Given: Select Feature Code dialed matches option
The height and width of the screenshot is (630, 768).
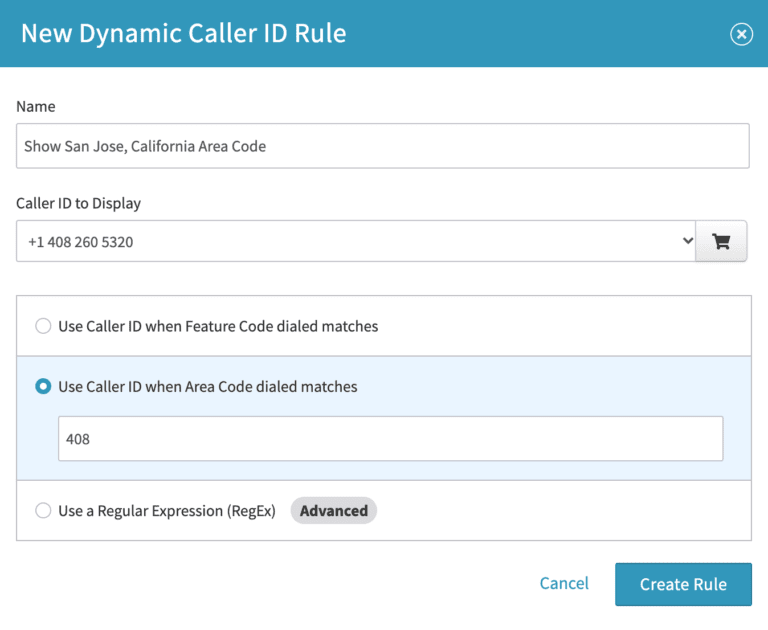Looking at the screenshot, I should 43,326.
